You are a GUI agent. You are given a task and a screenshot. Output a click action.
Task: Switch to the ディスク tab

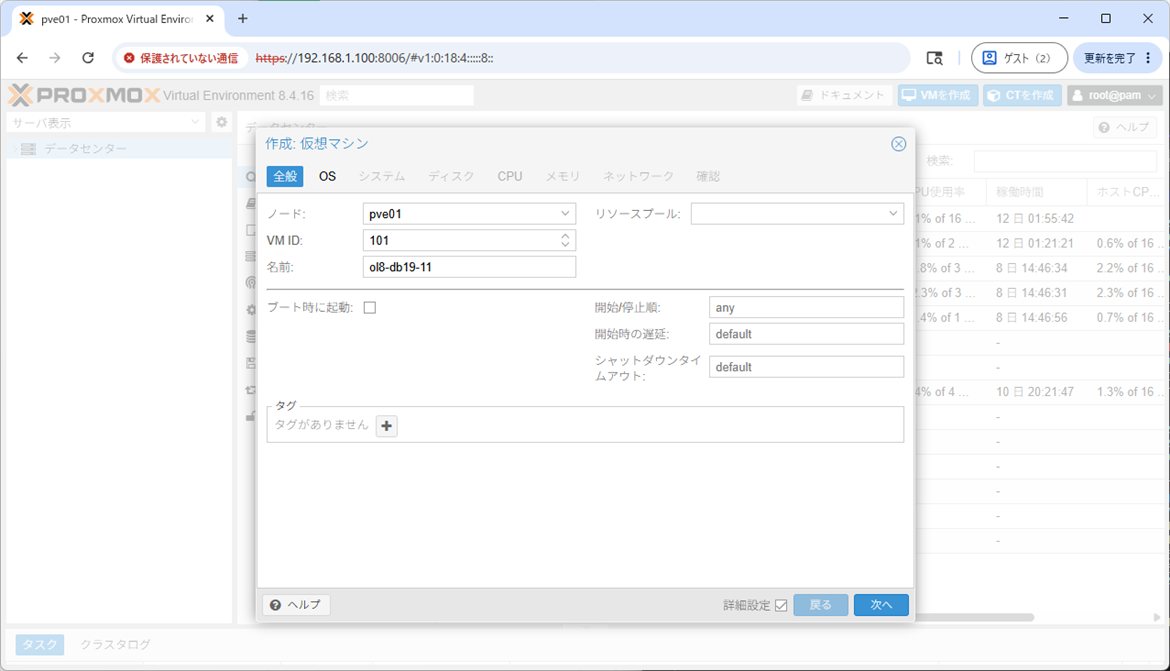click(451, 176)
